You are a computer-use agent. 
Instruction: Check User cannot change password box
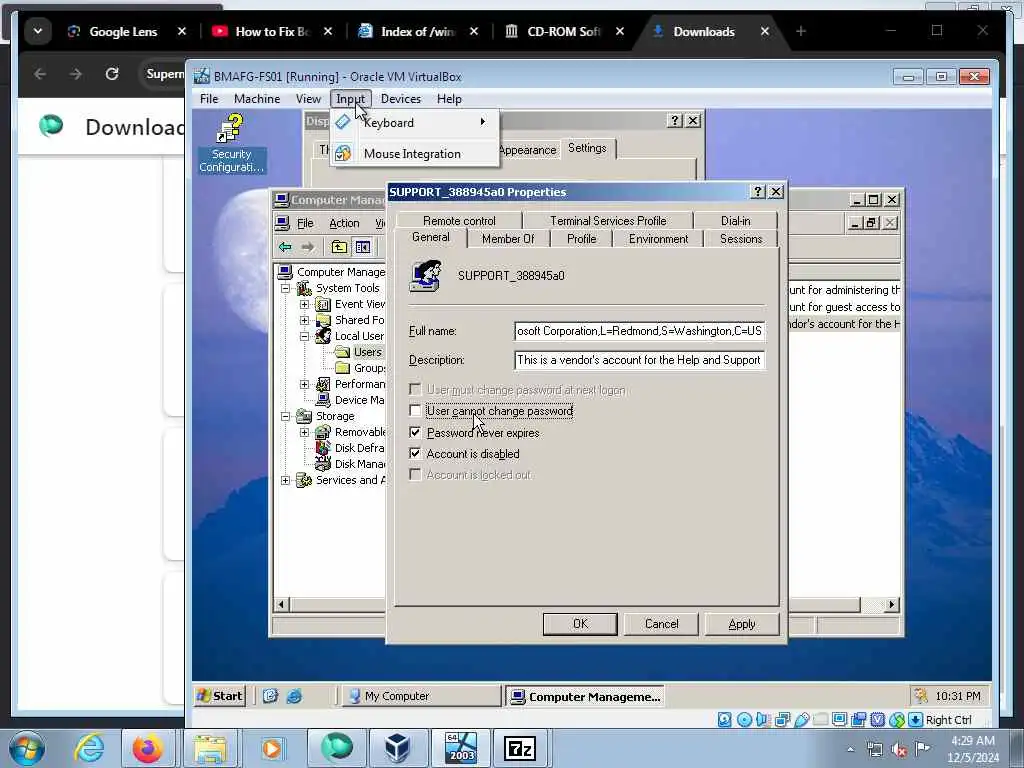click(415, 410)
